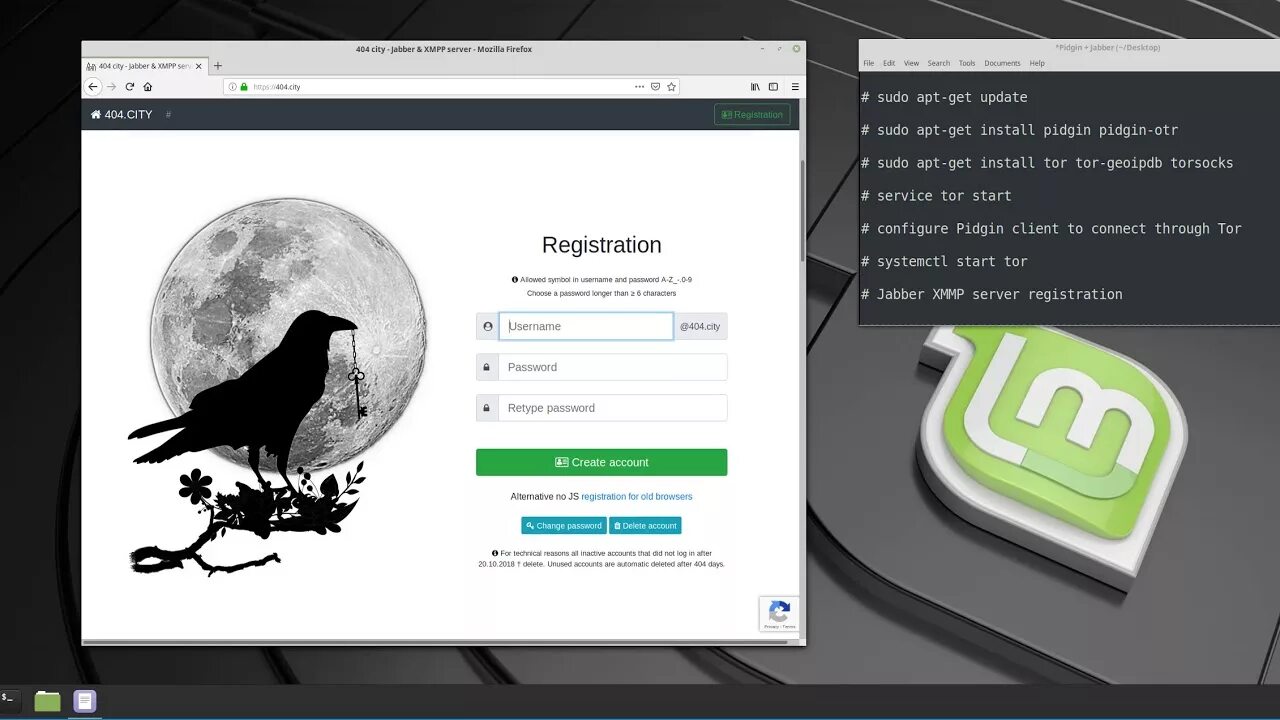Screen dimensions: 1280x720
Task: Click the # link in navbar
Action: tap(168, 114)
